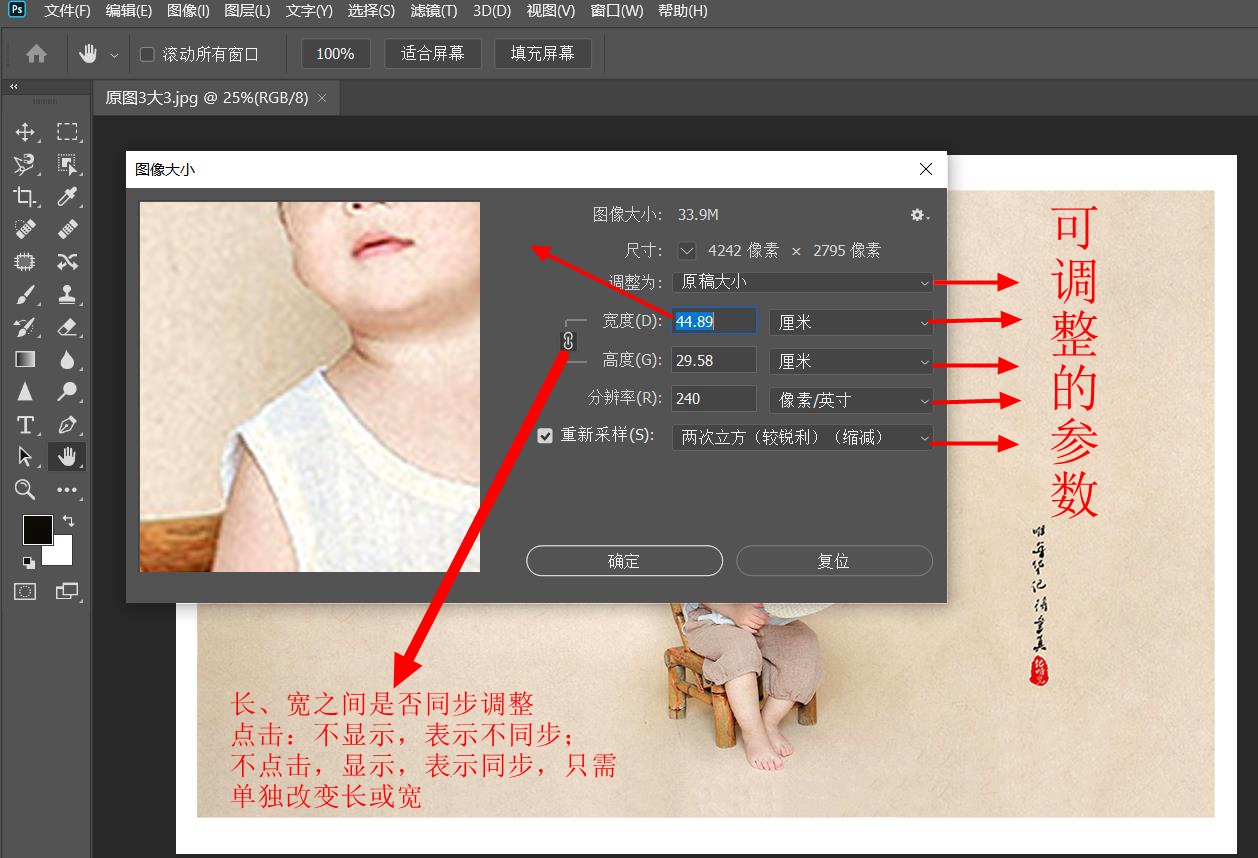This screenshot has width=1258, height=858.
Task: Open the 滤镜(T) menu
Action: (432, 12)
